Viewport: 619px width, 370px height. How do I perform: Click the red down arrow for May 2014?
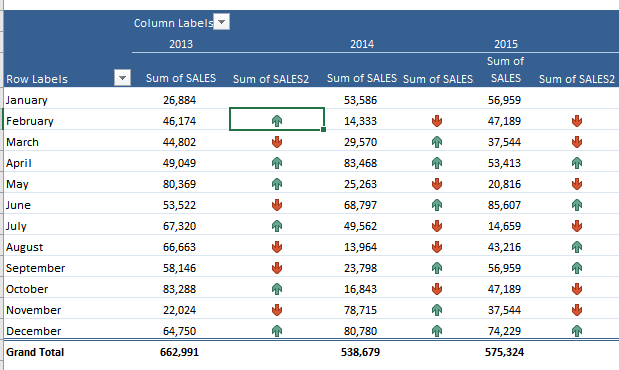(x=437, y=184)
